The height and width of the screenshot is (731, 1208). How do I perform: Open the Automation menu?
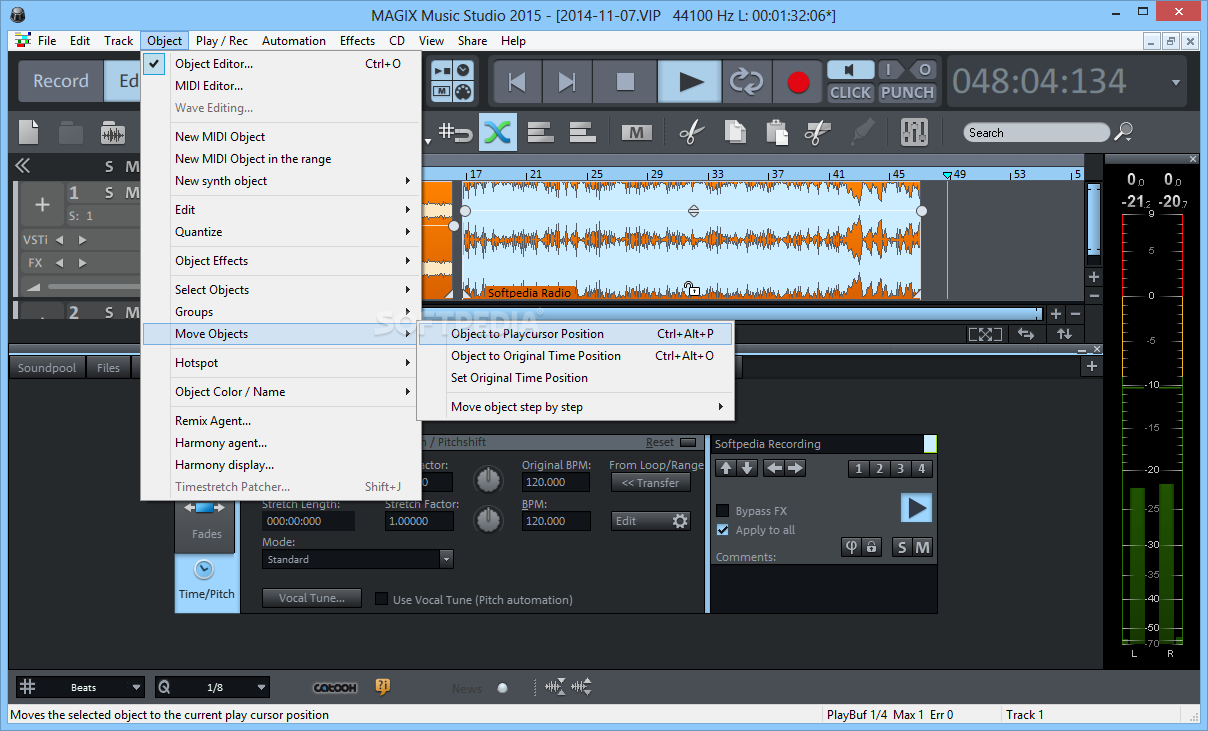point(294,41)
